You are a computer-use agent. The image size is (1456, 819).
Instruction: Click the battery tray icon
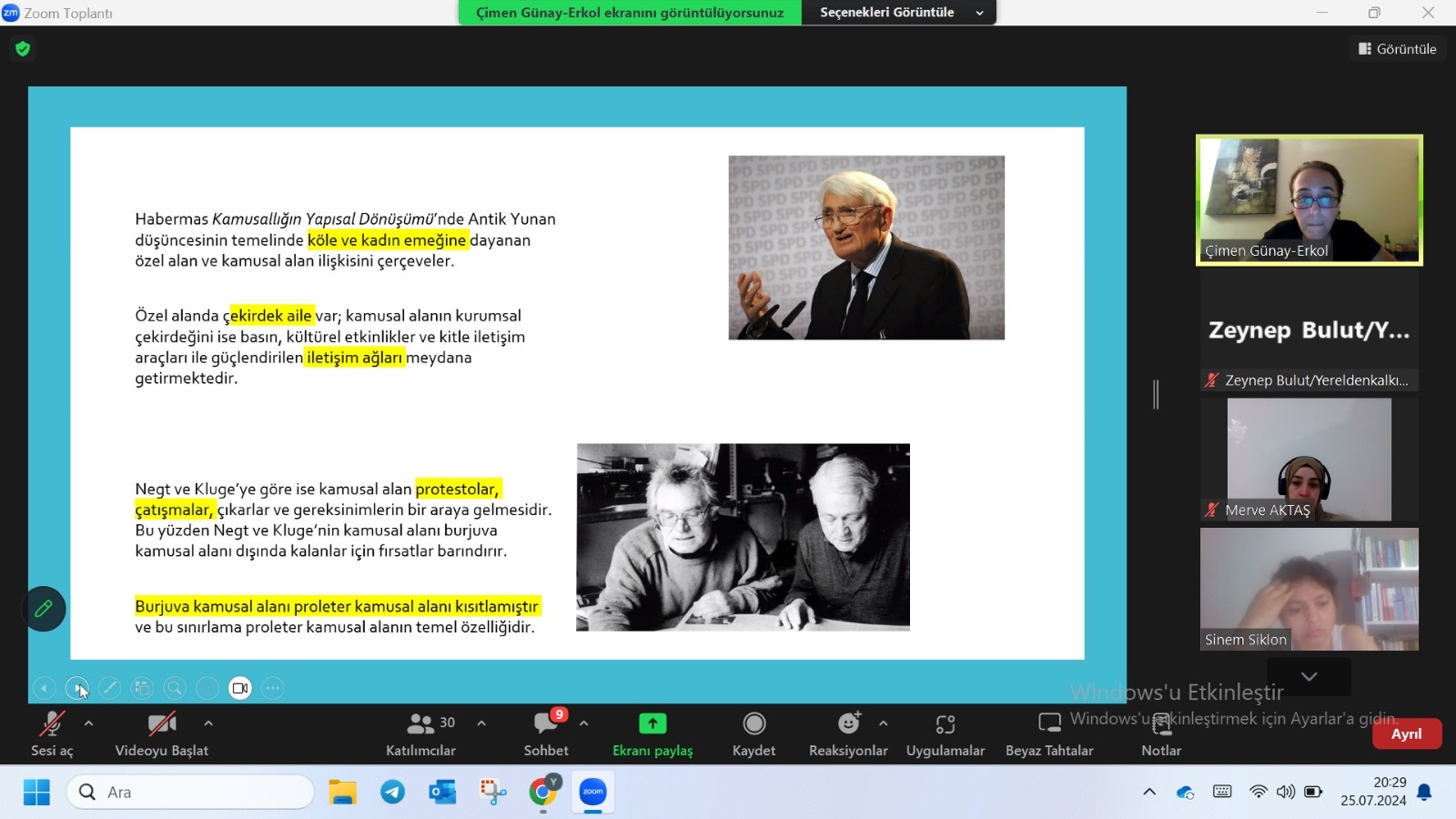tap(1313, 792)
